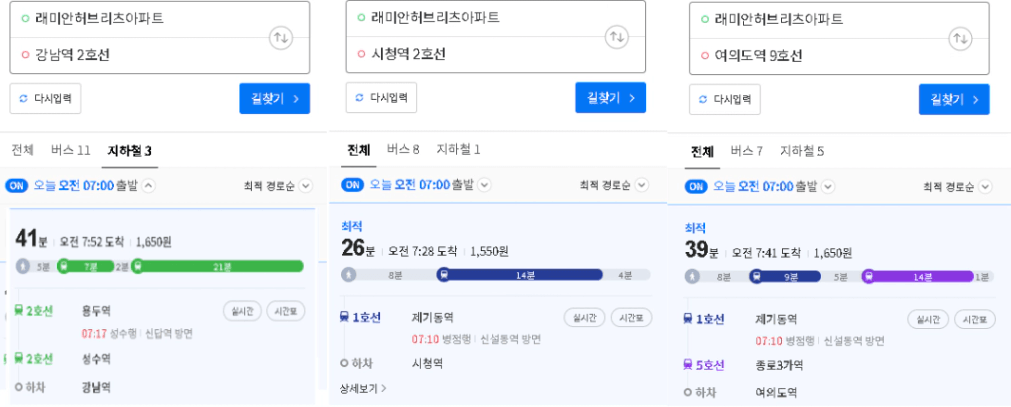This screenshot has width=1011, height=407.
Task: Toggle ON departure time switch in left panel
Action: click(x=17, y=186)
